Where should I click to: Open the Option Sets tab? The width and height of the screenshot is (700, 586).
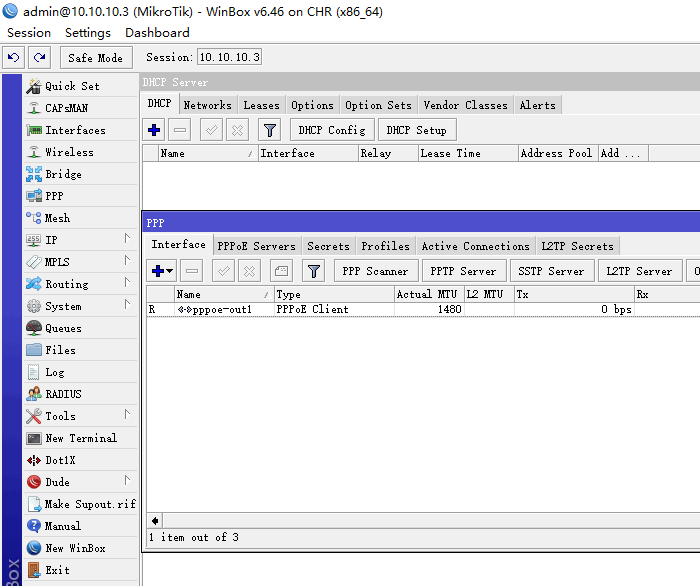coord(378,105)
